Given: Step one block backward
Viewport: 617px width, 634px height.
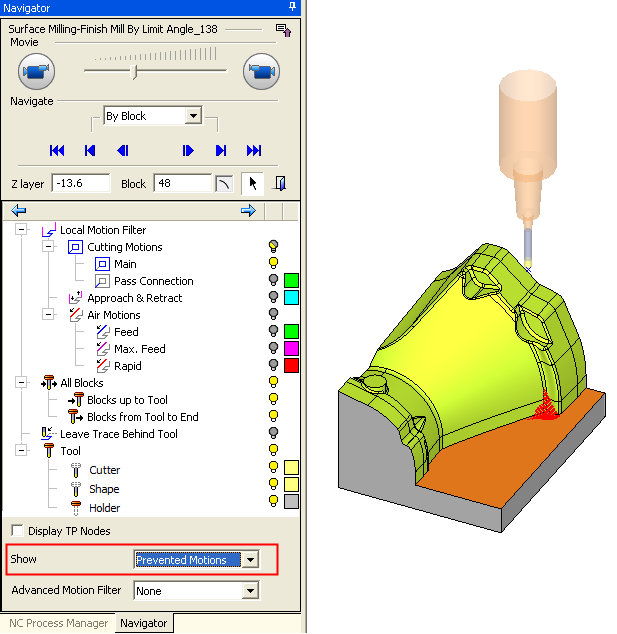Looking at the screenshot, I should 123,151.
